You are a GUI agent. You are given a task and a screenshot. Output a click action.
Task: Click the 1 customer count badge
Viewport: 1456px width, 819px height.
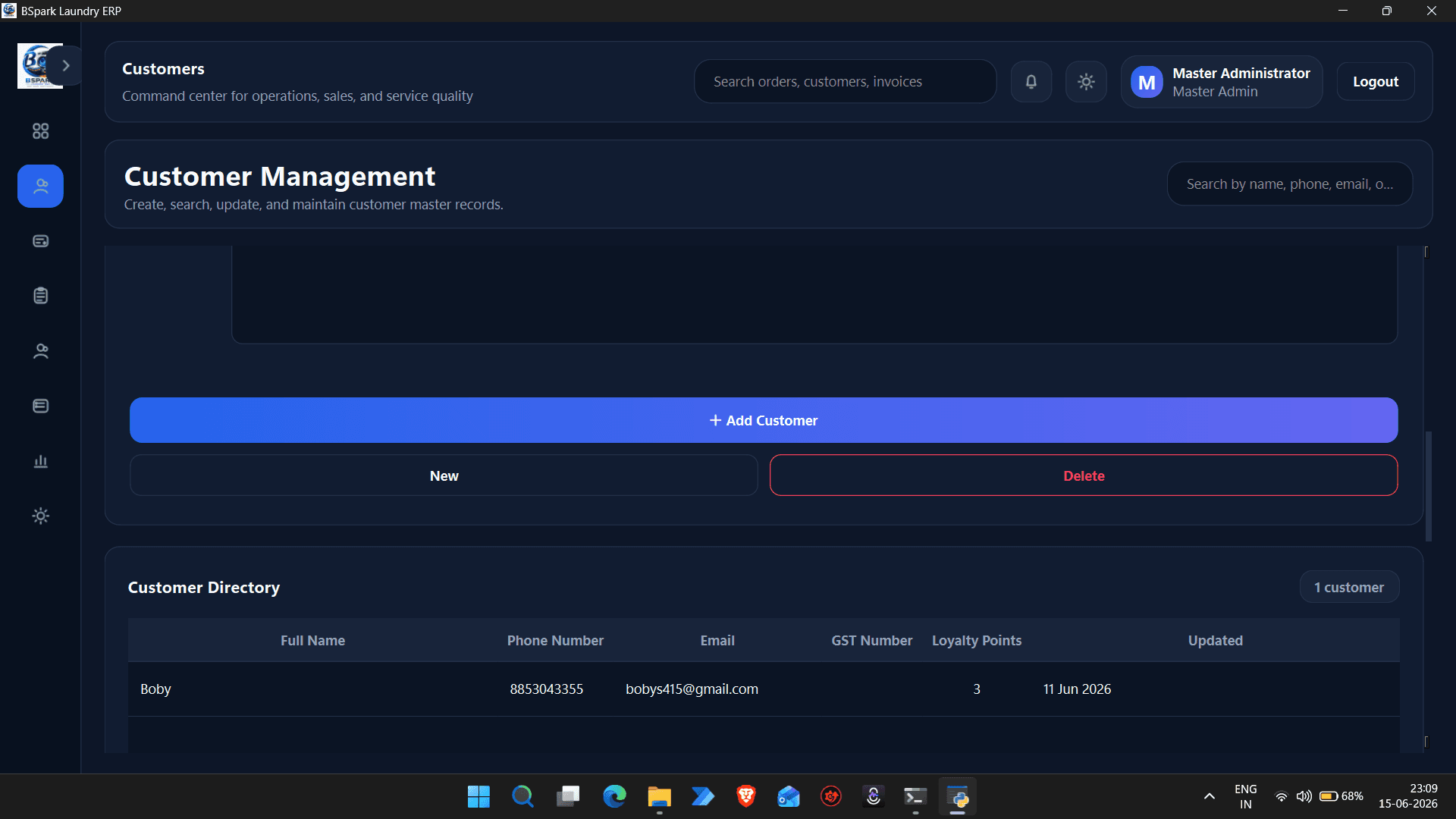click(x=1349, y=587)
